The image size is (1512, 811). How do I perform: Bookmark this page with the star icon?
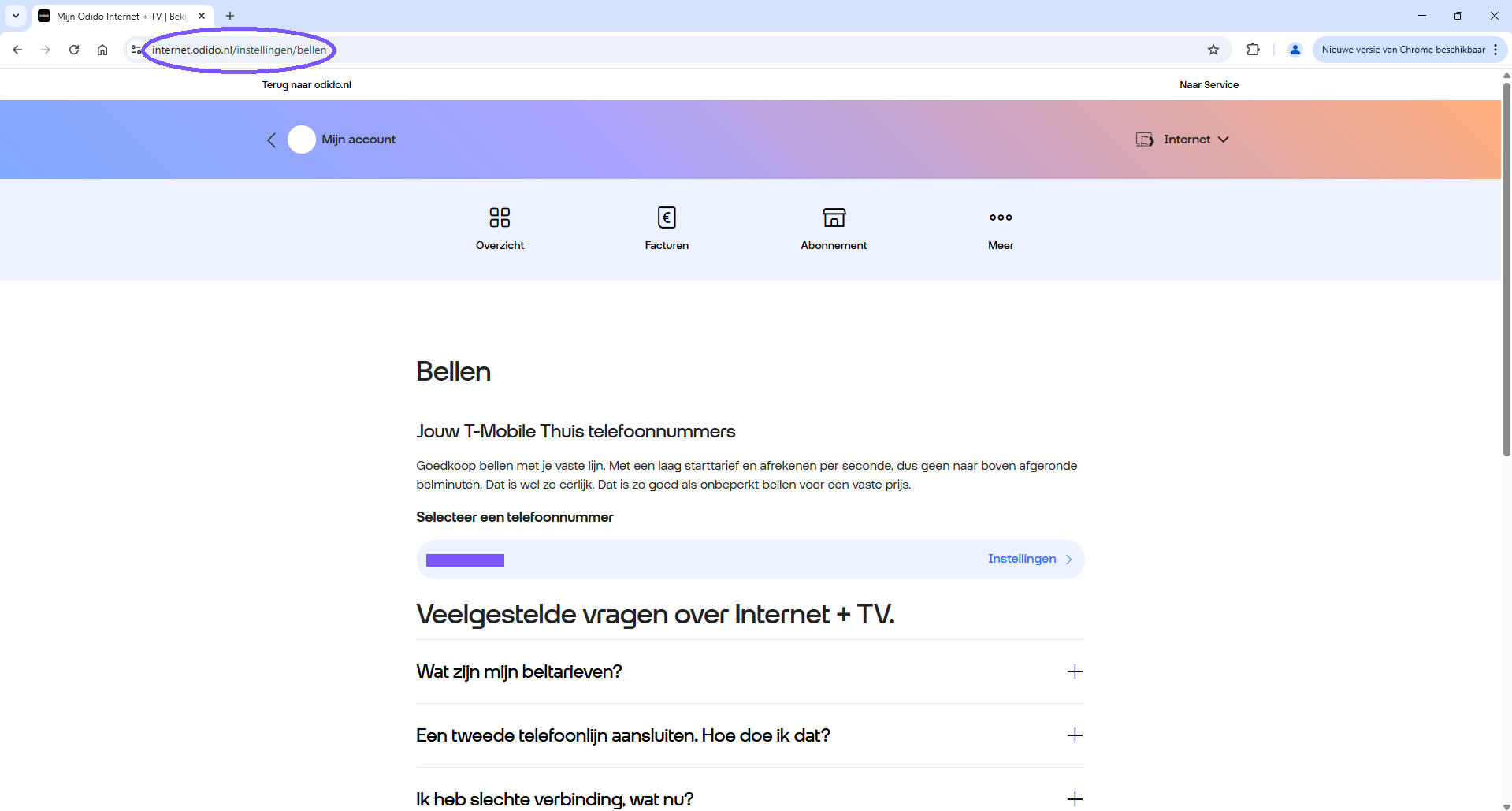(x=1213, y=50)
